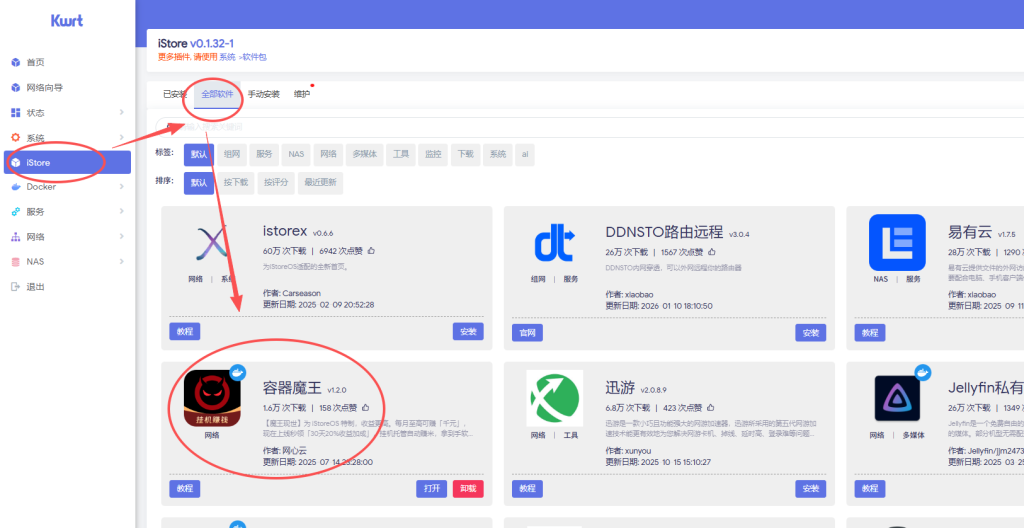Click the 网络 topology icon in sidebar
This screenshot has height=528, width=1024.
click(16, 237)
